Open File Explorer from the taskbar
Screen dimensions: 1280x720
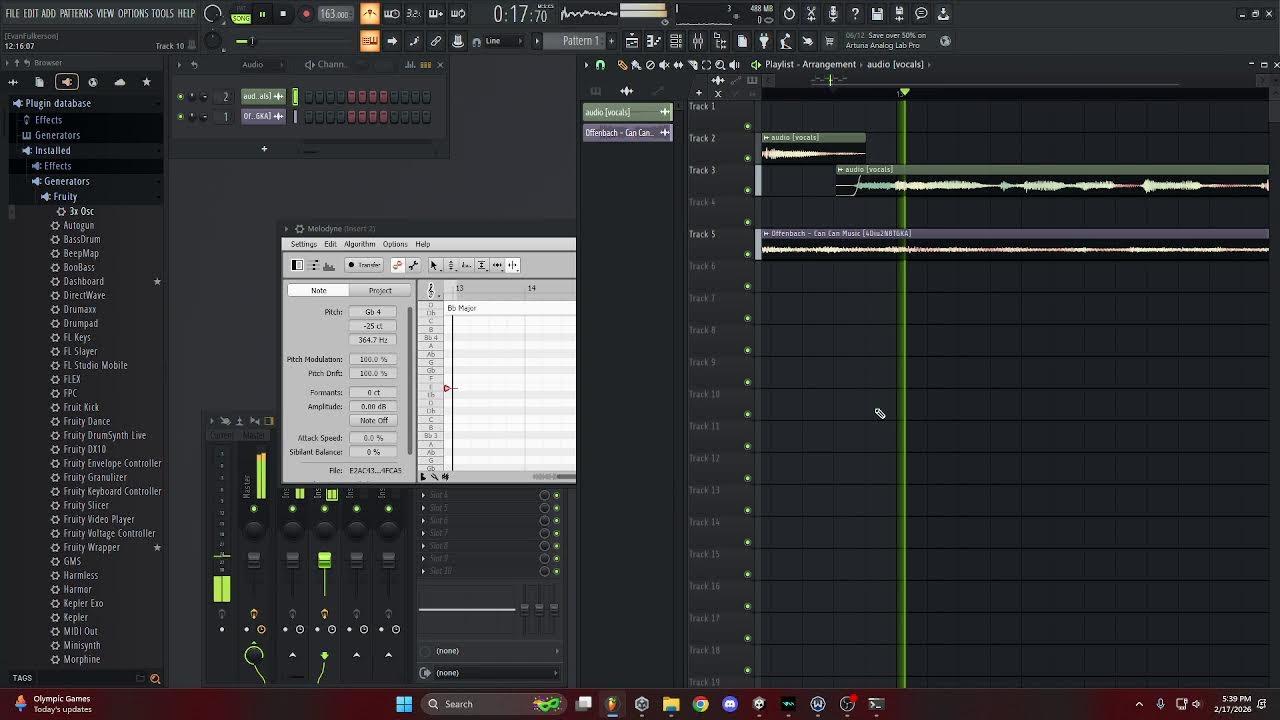pos(671,704)
